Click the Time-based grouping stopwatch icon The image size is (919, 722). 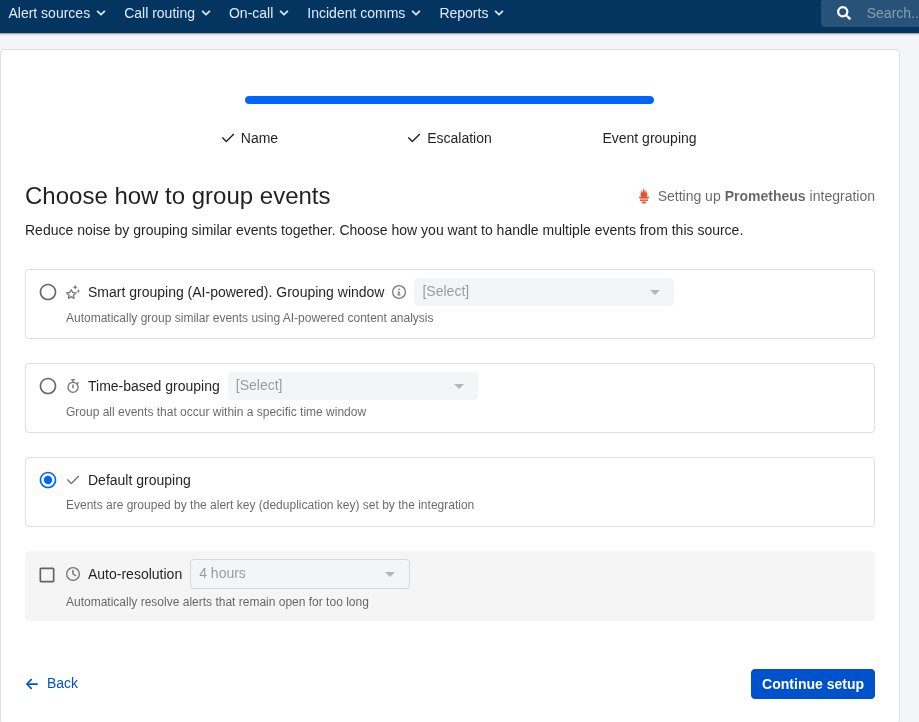[x=73, y=386]
